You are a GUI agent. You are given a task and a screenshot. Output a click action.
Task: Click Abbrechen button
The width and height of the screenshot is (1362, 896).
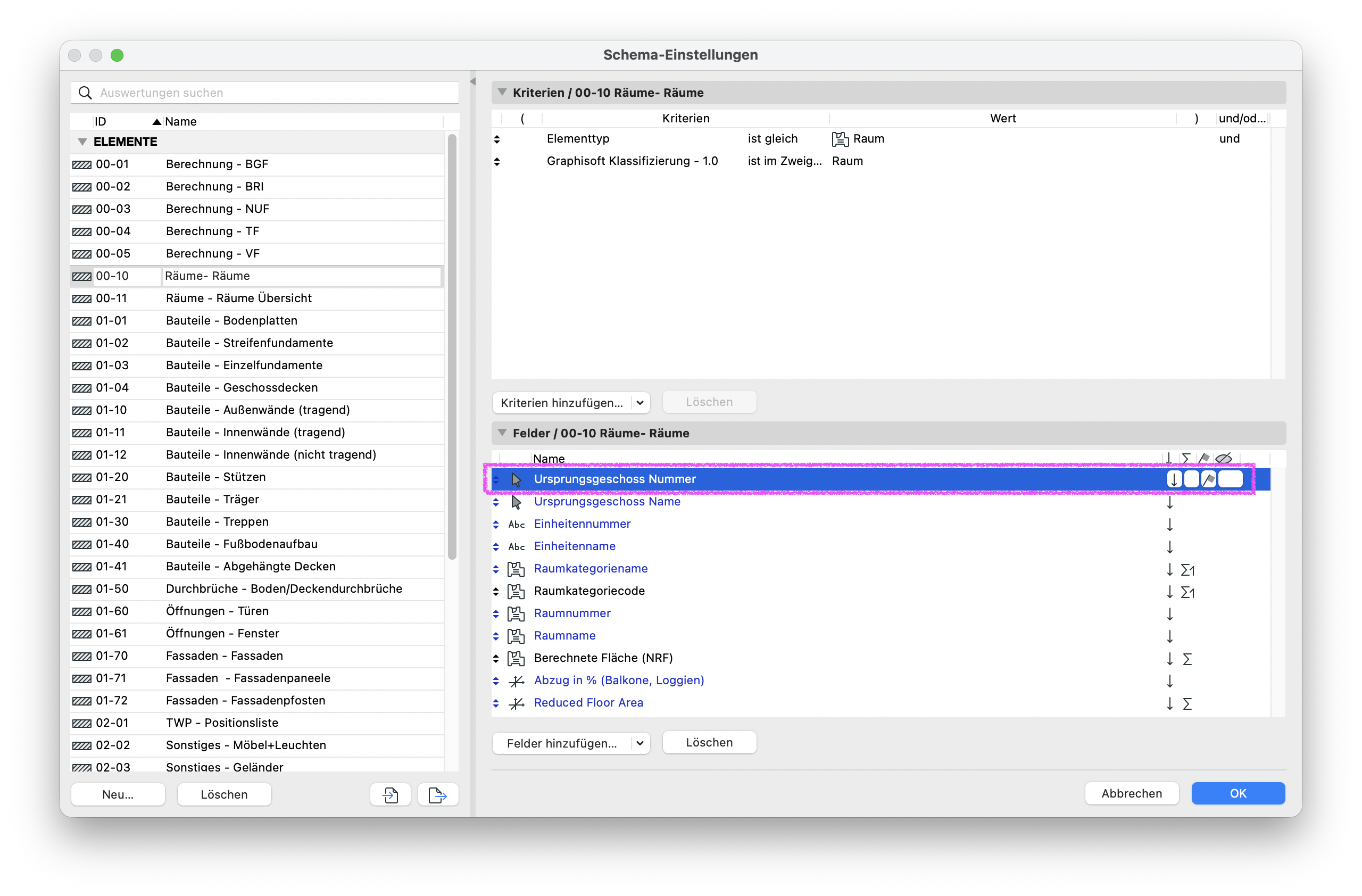1132,793
